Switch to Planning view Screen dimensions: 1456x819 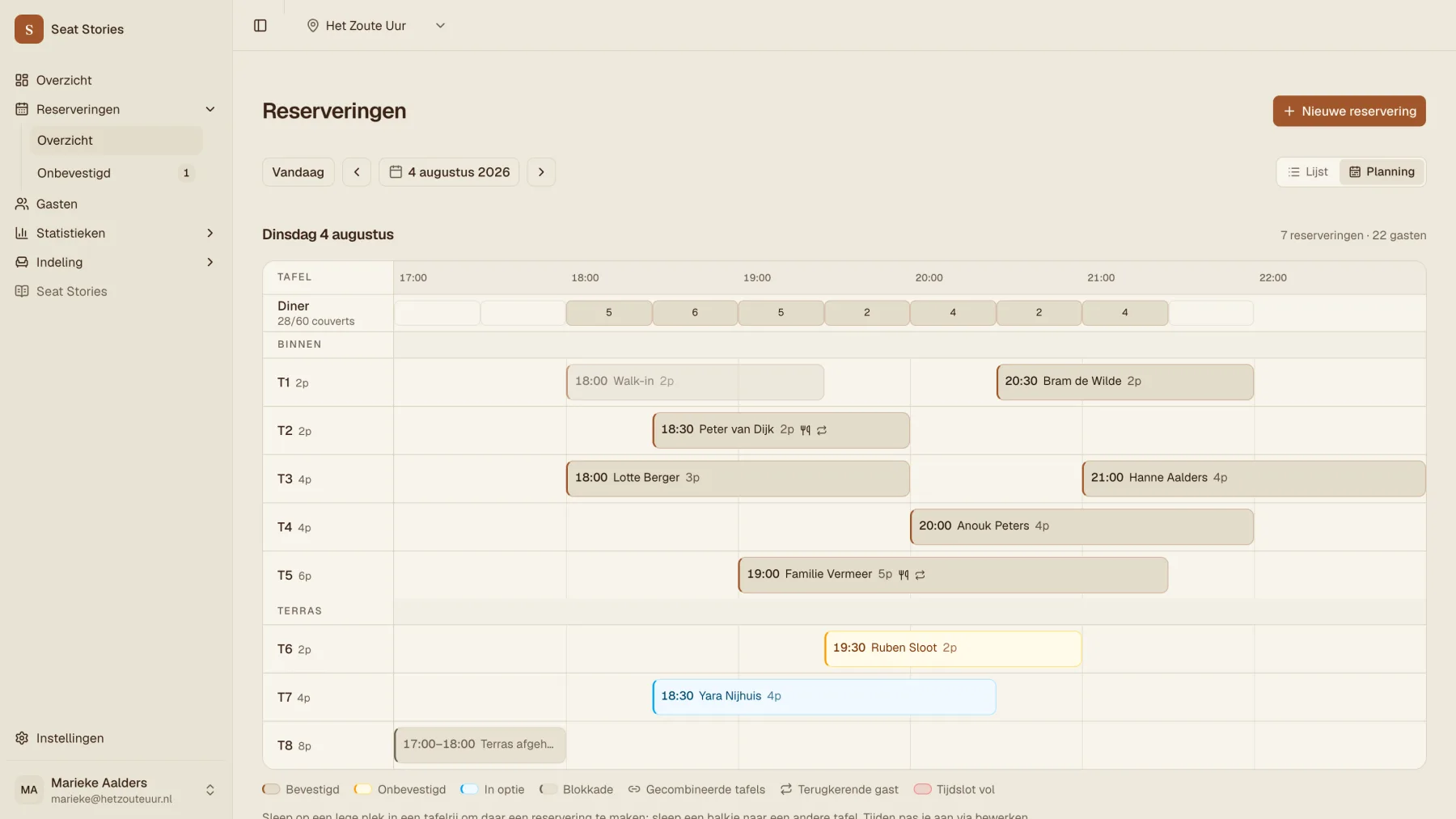(1382, 172)
